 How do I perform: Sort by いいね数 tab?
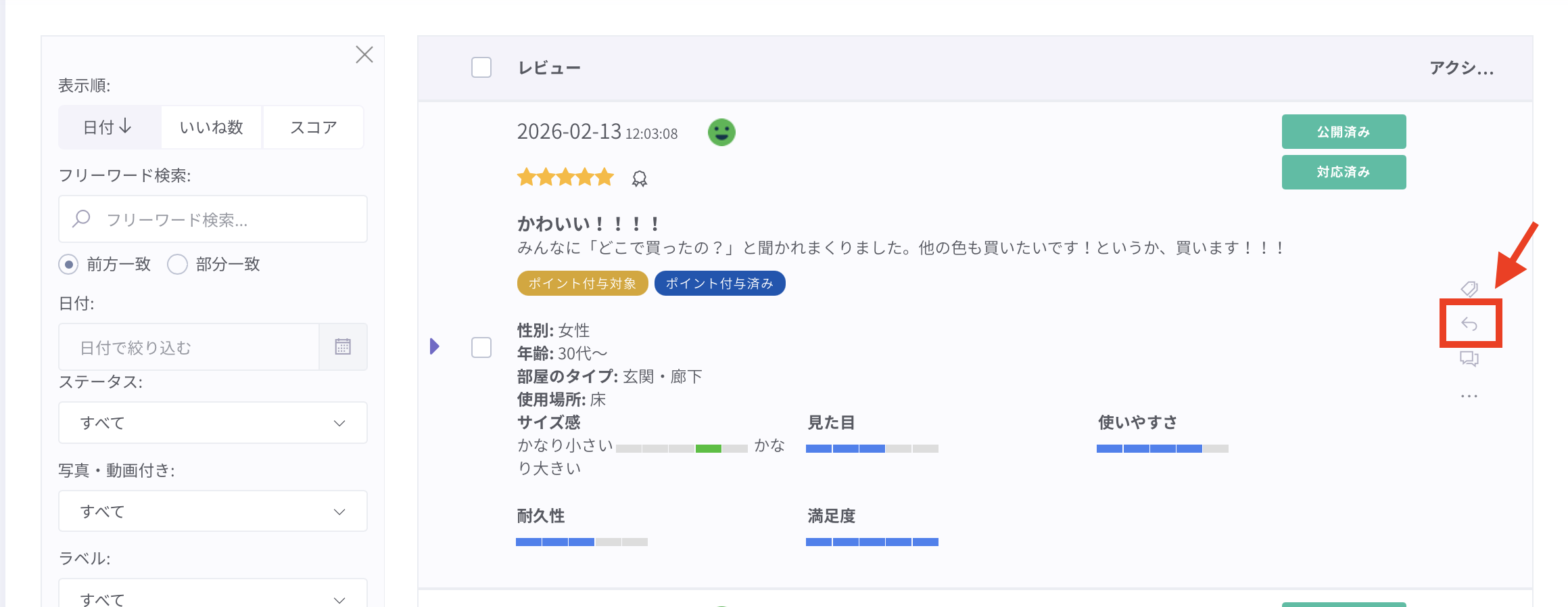(x=212, y=127)
